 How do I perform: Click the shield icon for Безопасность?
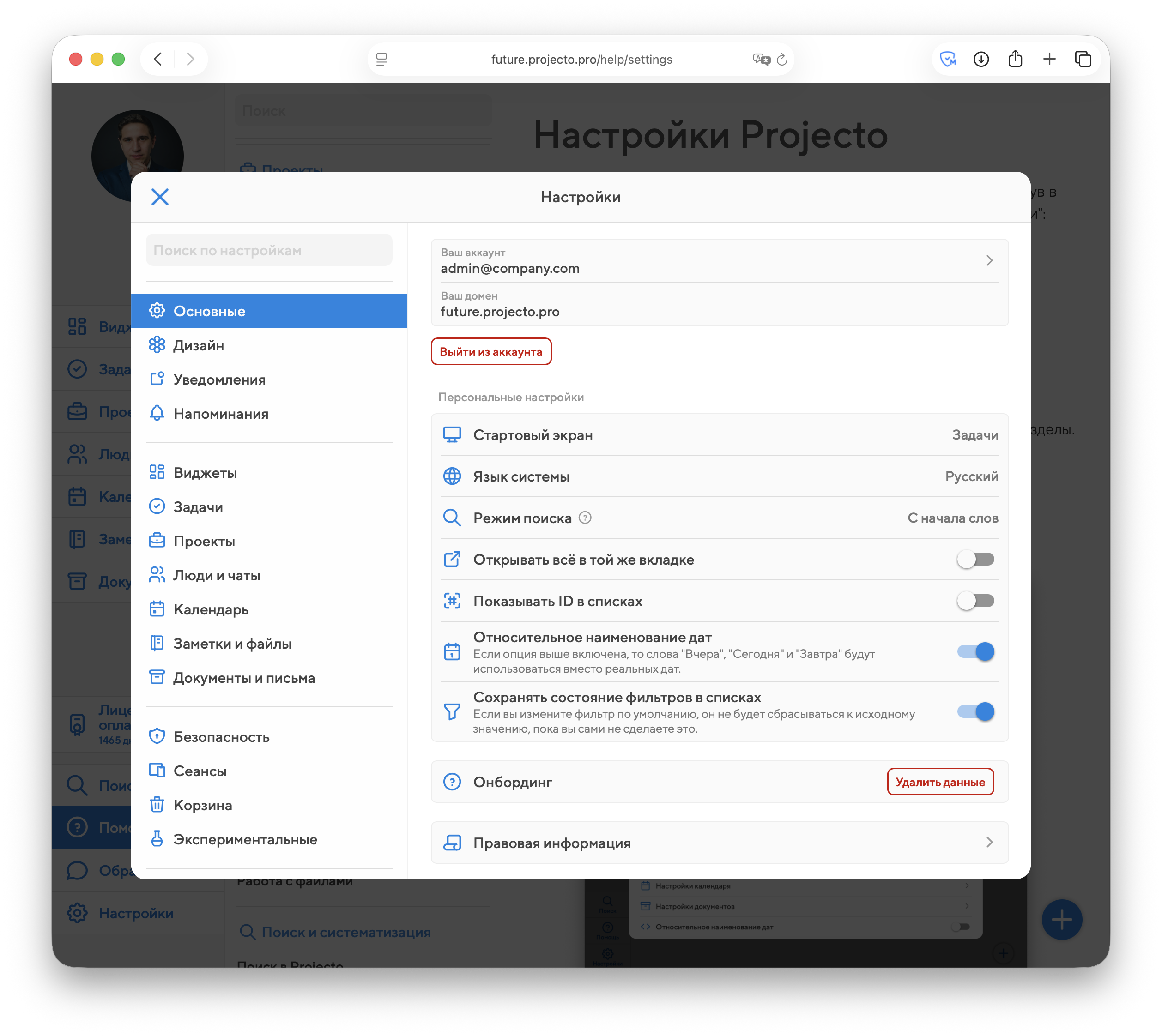pyautogui.click(x=157, y=736)
